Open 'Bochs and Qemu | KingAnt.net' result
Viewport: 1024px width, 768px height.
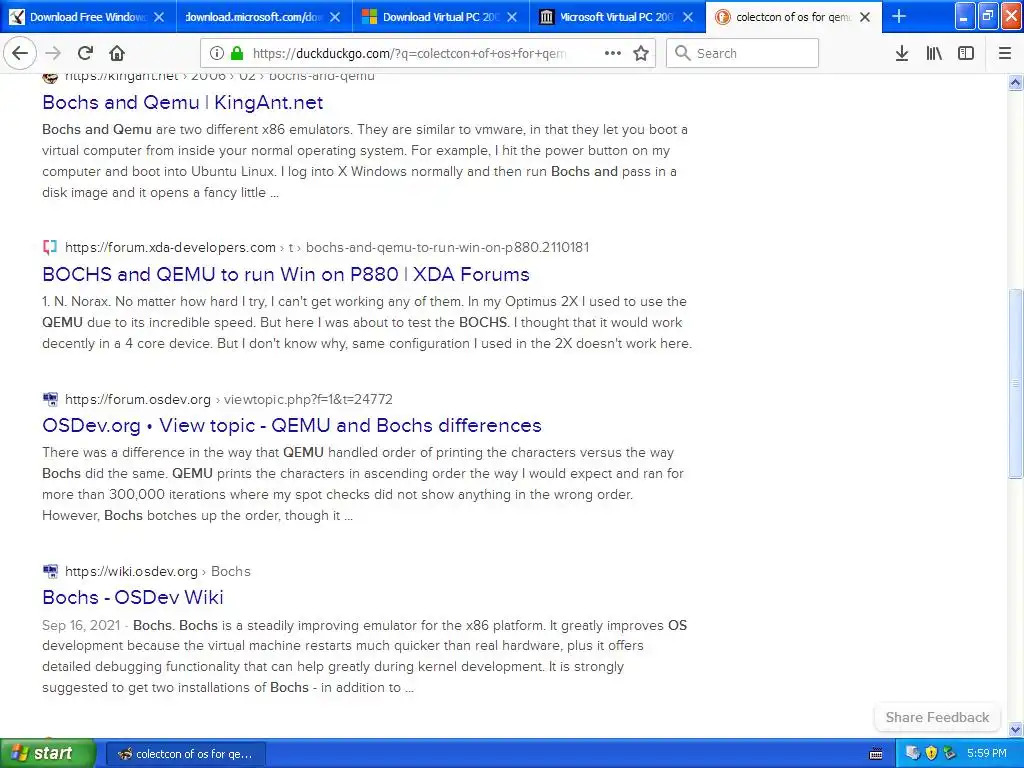pyautogui.click(x=182, y=103)
